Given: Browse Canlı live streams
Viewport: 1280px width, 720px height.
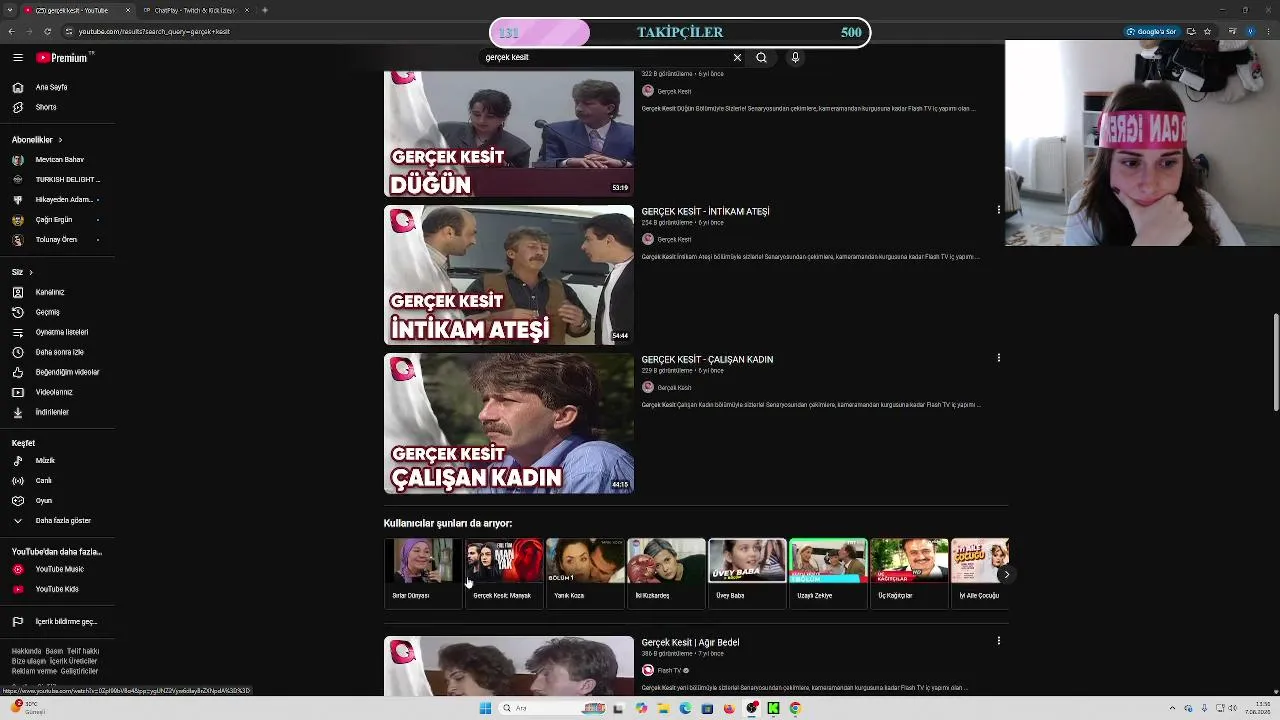Looking at the screenshot, I should tap(57, 481).
